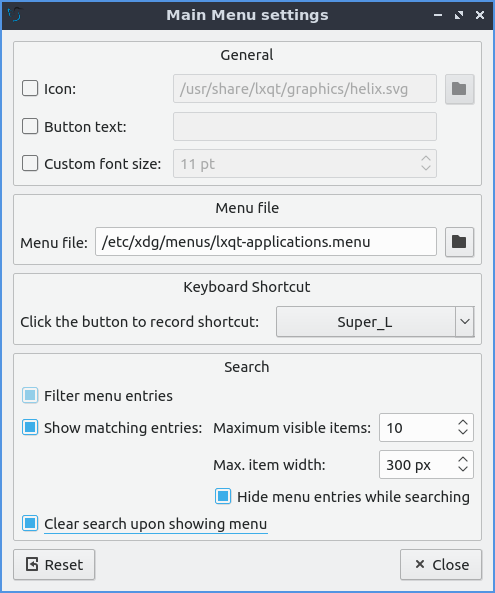The width and height of the screenshot is (495, 593).
Task: Increase Maximum visible items value
Action: (463, 423)
